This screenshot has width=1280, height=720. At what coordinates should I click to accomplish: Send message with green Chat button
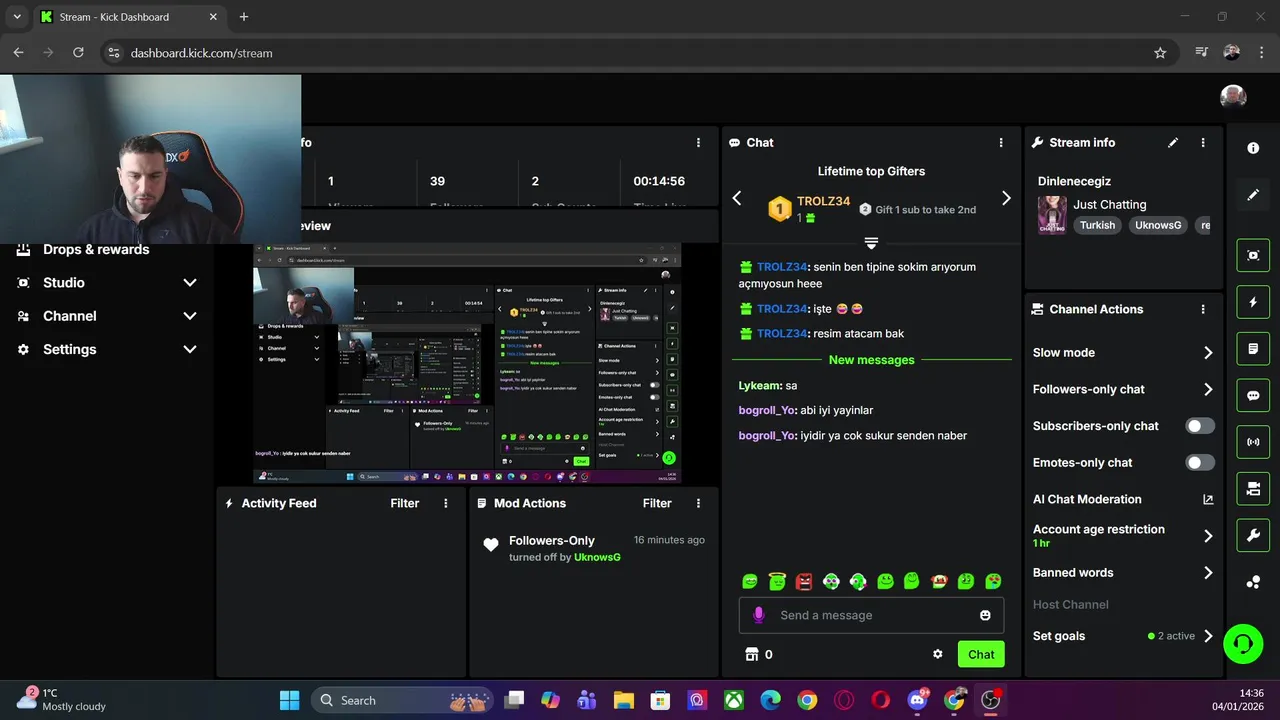(x=981, y=654)
